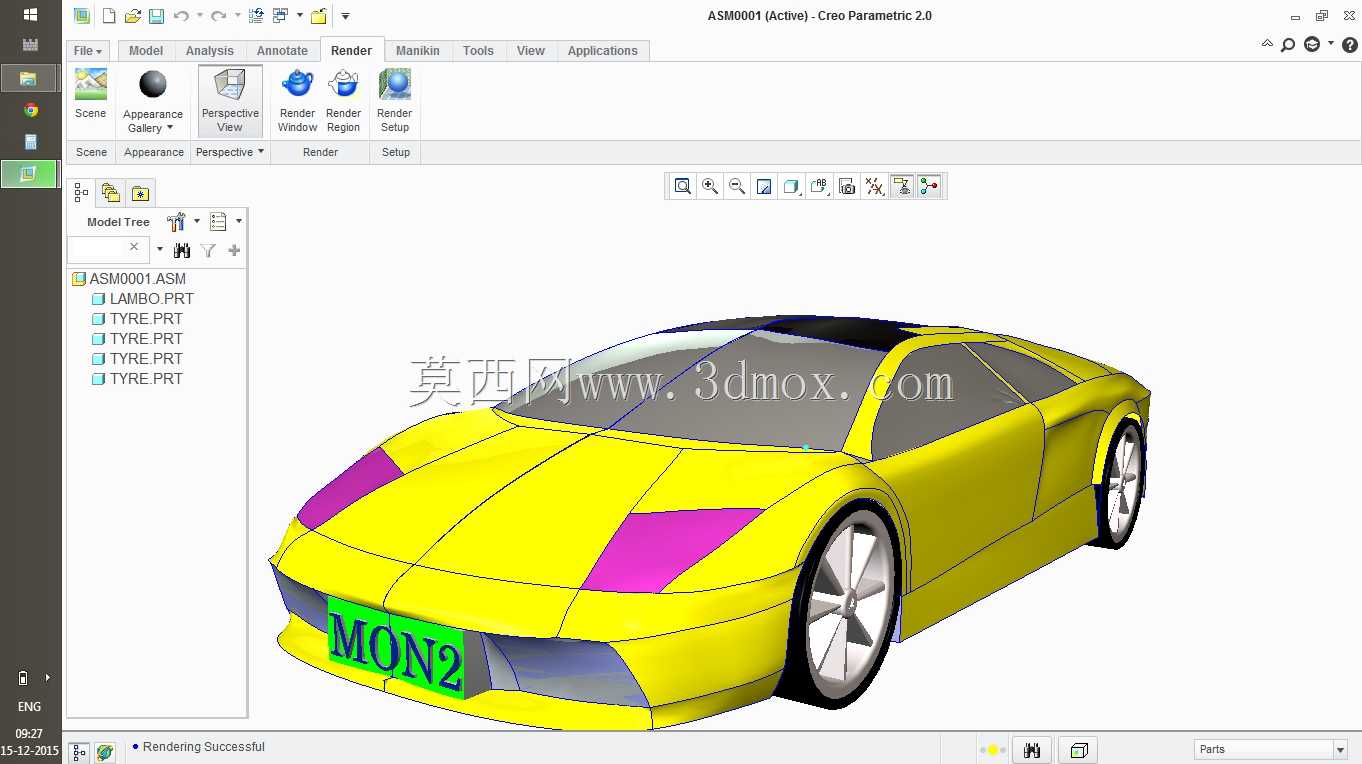
Task: Click the View Manager camera icon
Action: pos(847,186)
